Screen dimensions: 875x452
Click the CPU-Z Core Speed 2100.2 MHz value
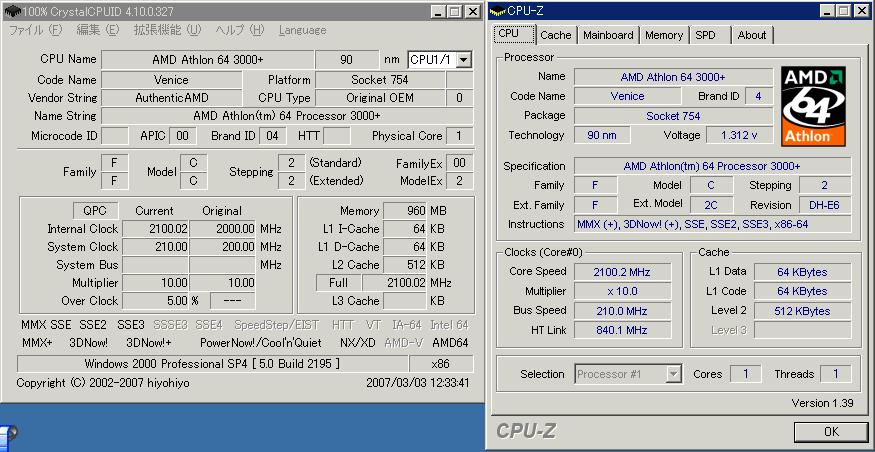point(623,272)
